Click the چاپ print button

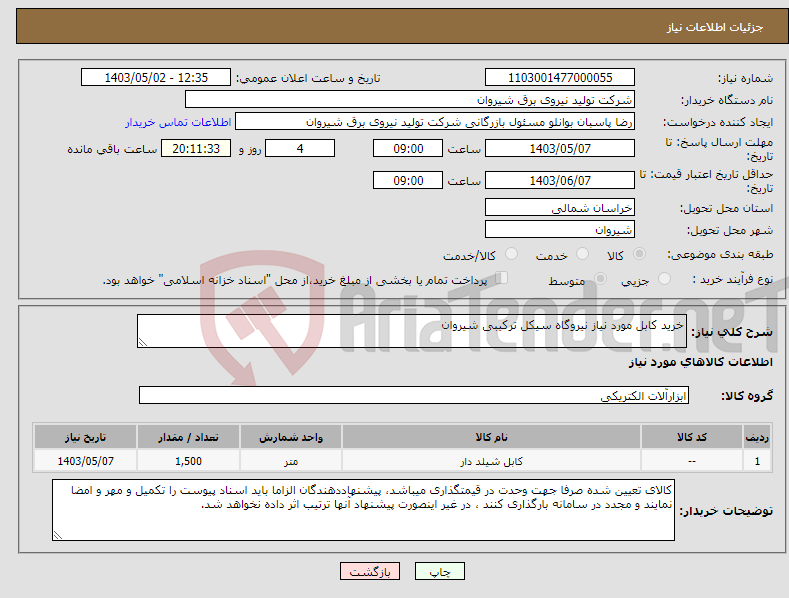[x=440, y=571]
